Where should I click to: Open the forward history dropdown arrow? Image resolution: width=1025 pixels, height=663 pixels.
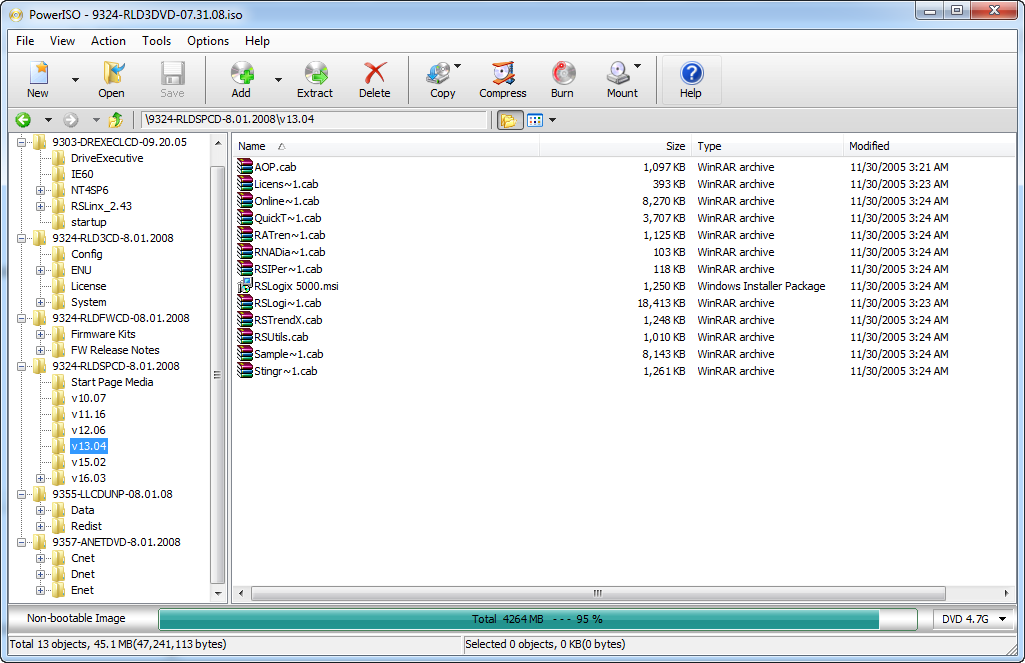click(x=96, y=120)
